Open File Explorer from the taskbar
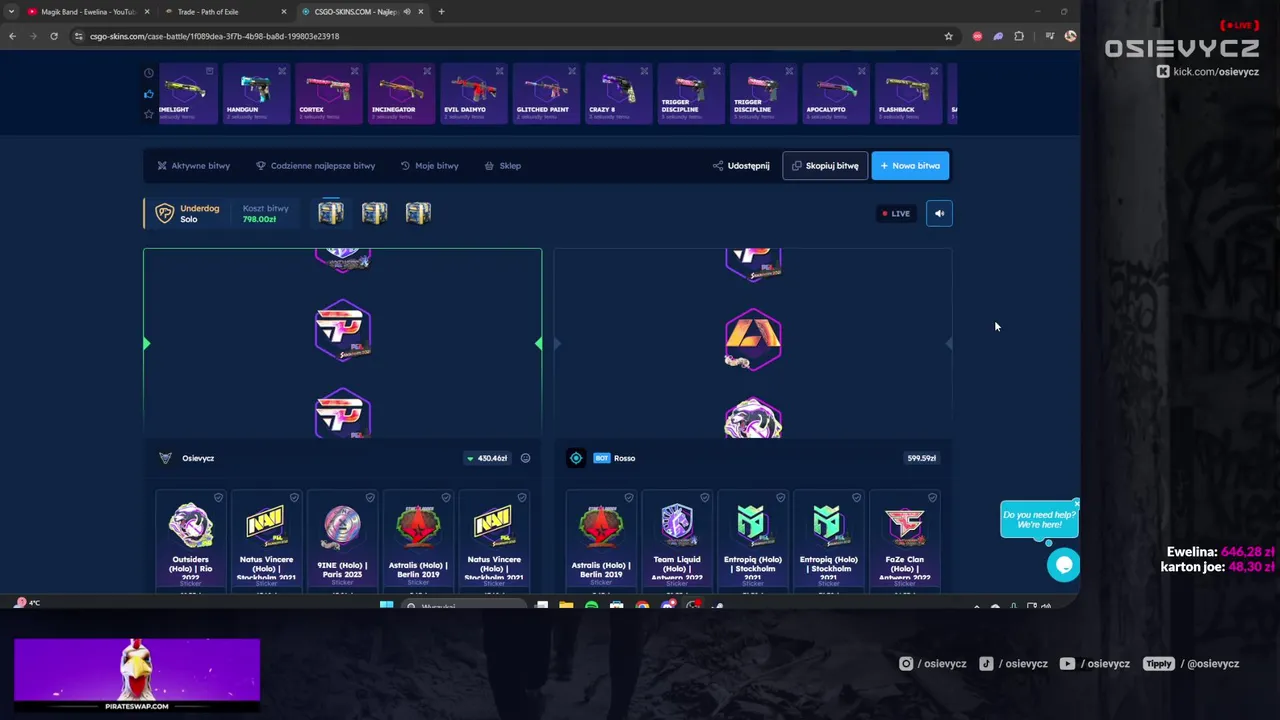This screenshot has width=1280, height=720. click(x=566, y=605)
